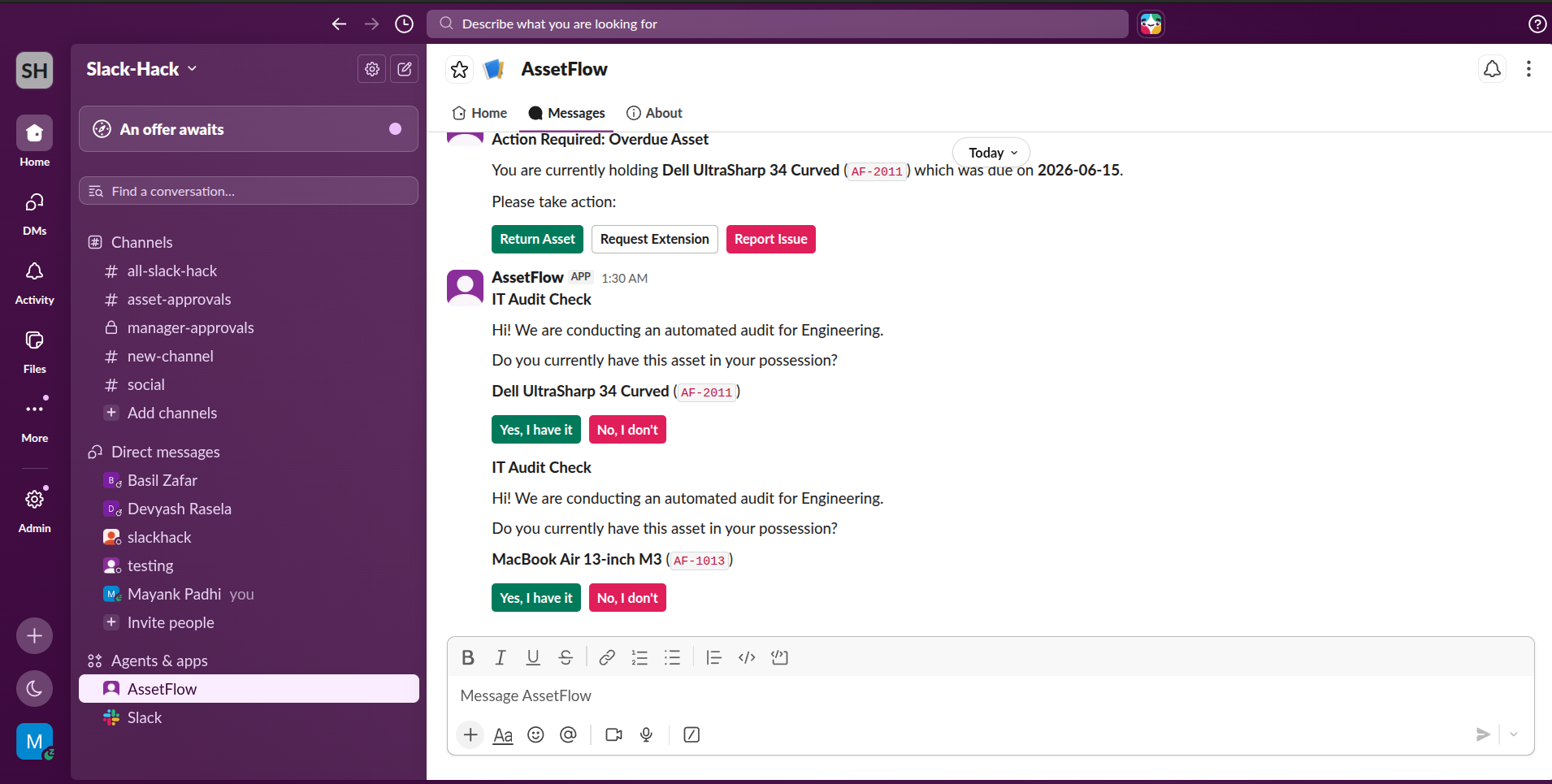Confirm 'Yes, I have it' for Dell UltraSharp
The height and width of the screenshot is (784, 1552).
(x=536, y=430)
